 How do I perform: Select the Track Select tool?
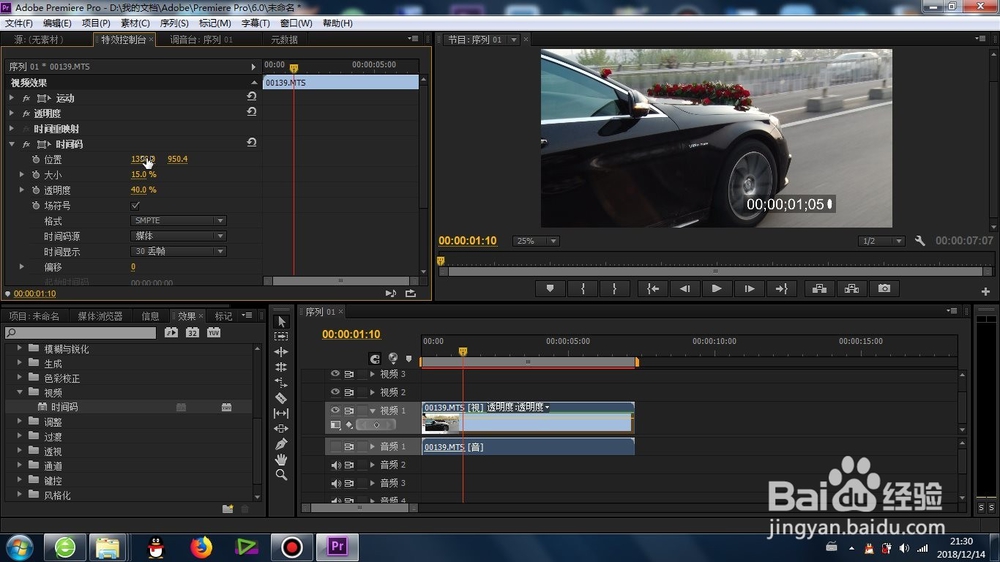coord(281,337)
